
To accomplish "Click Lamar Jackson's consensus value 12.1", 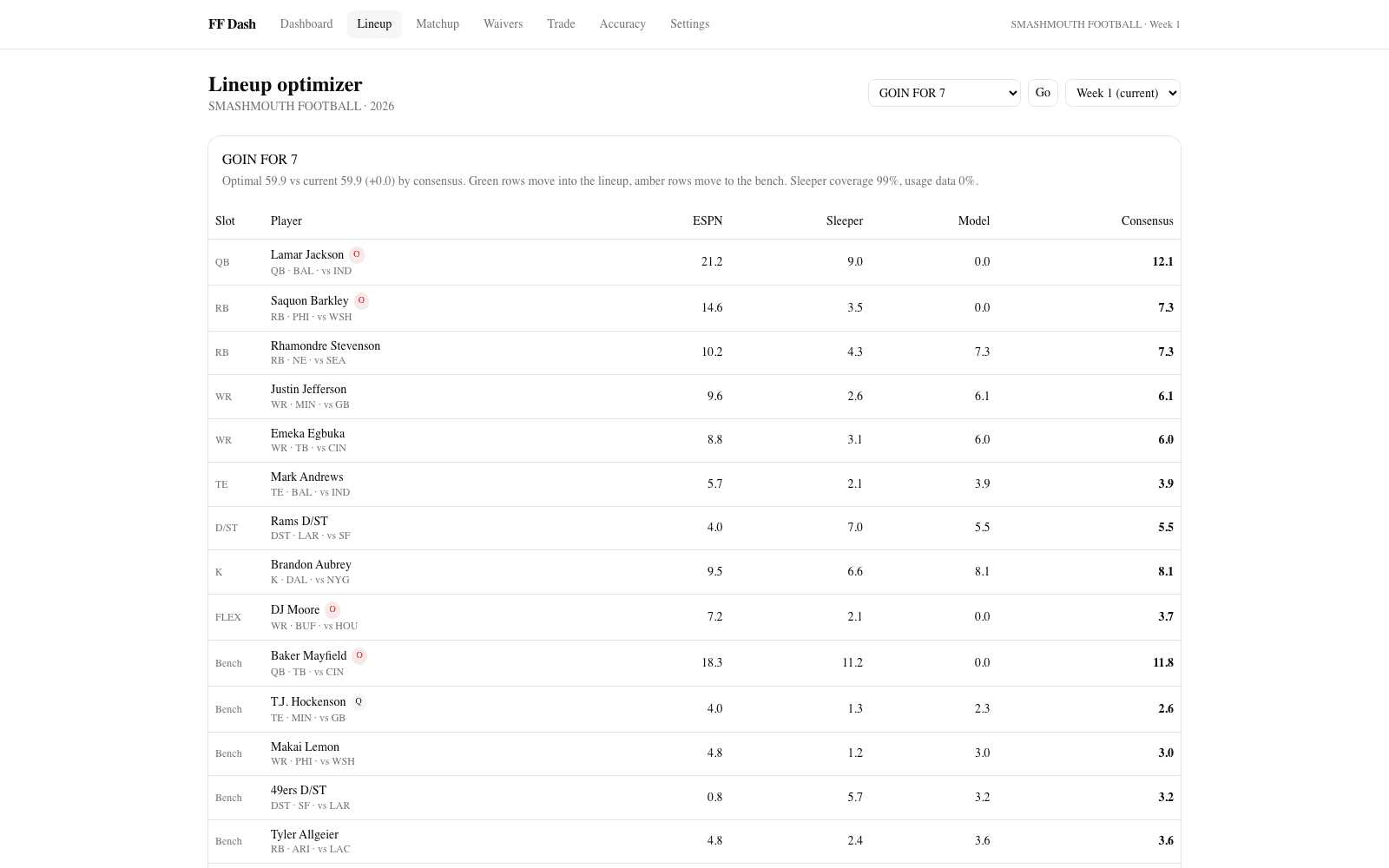I will pyautogui.click(x=1162, y=262).
